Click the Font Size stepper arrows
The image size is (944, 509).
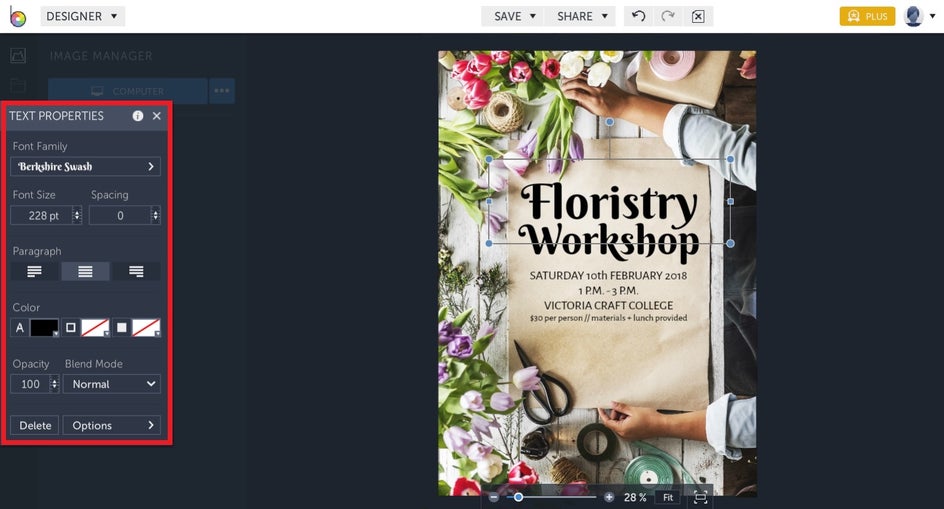77,215
